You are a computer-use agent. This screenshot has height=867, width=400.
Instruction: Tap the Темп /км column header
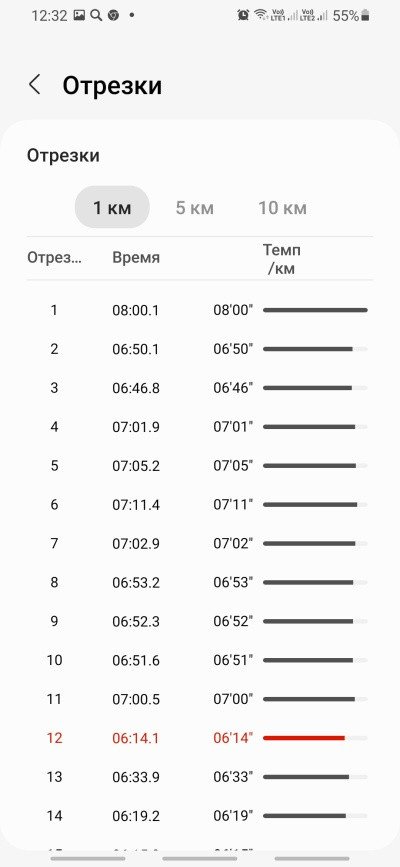click(x=282, y=260)
